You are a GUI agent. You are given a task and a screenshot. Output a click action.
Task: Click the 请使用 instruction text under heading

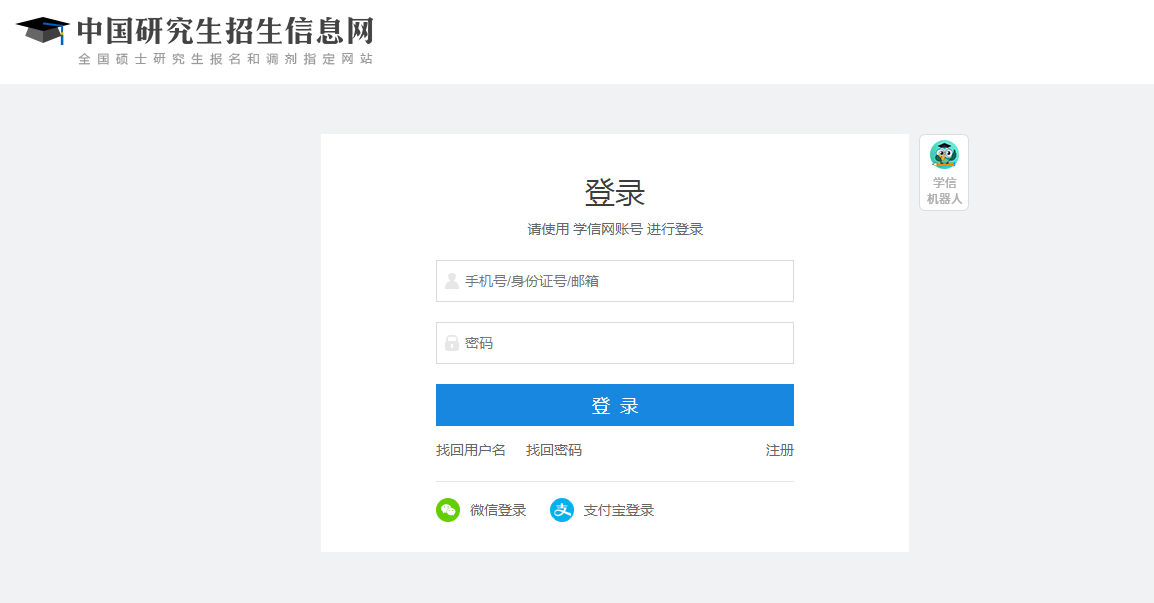pyautogui.click(x=548, y=229)
